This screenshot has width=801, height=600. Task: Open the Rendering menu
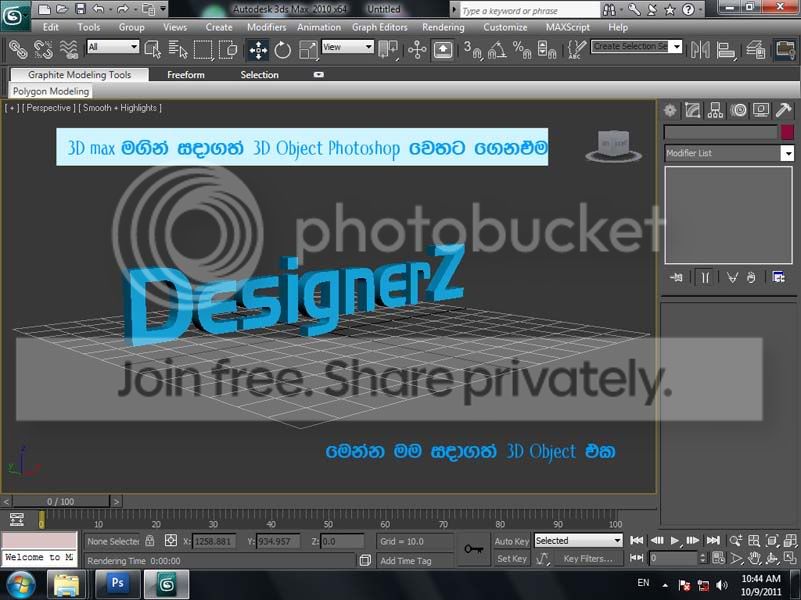click(443, 27)
